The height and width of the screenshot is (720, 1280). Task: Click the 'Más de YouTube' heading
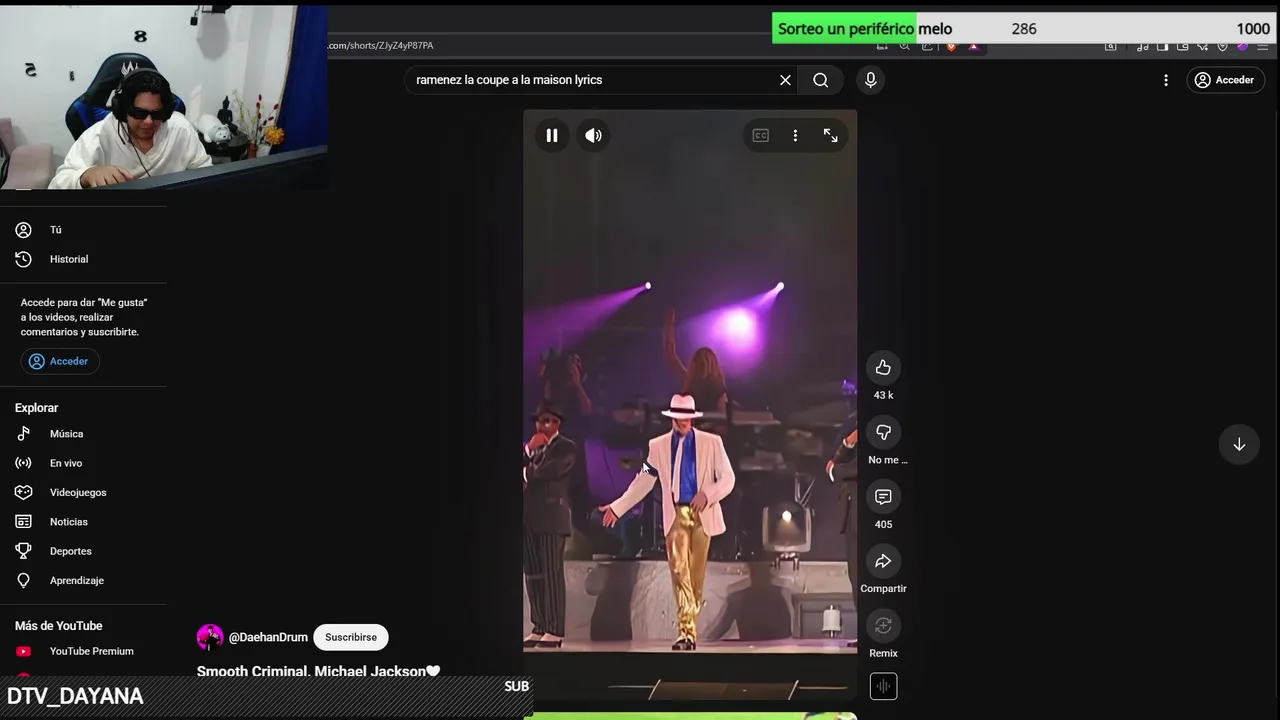[59, 626]
